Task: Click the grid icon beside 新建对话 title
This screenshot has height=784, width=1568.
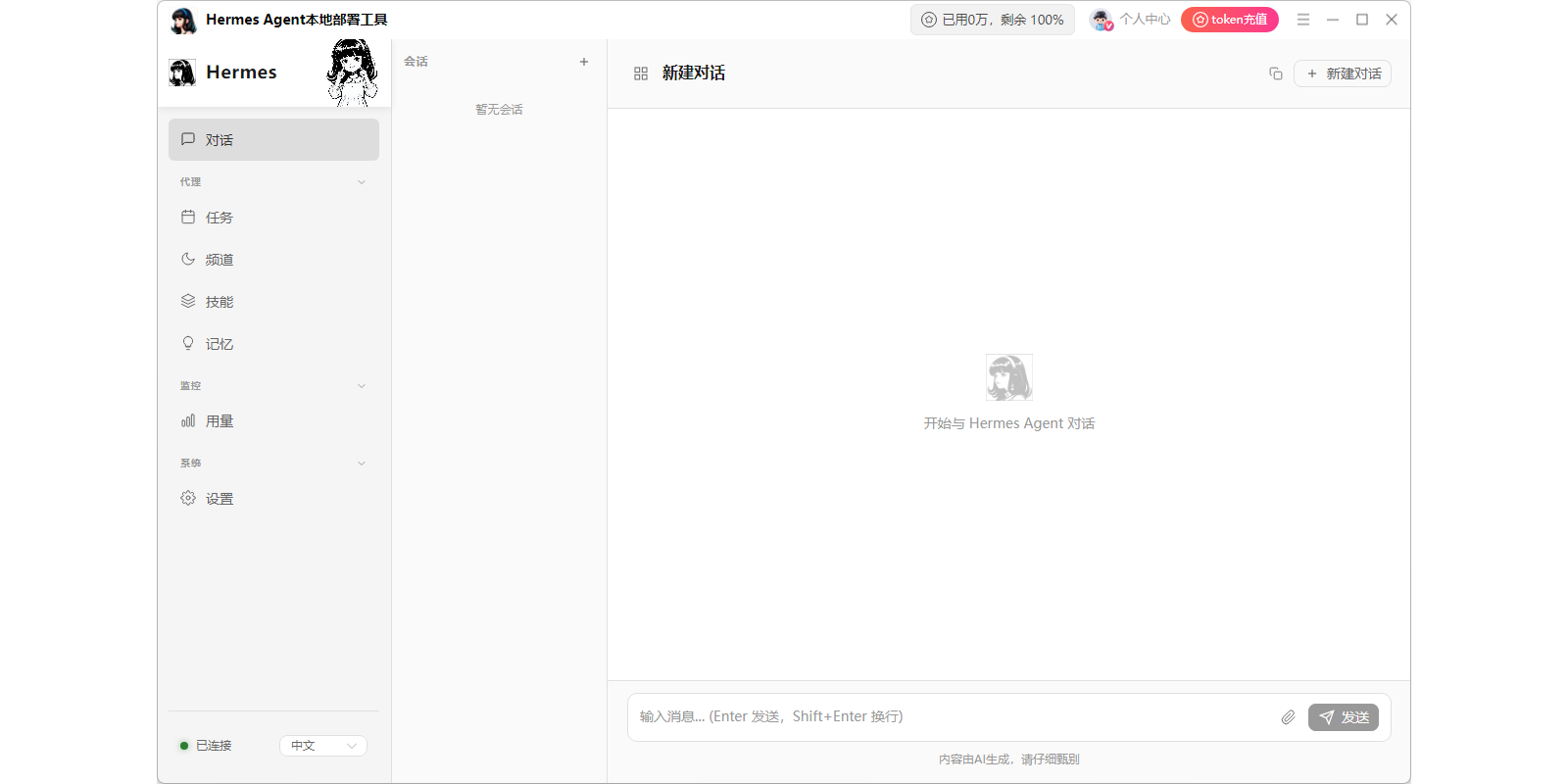Action: [641, 73]
